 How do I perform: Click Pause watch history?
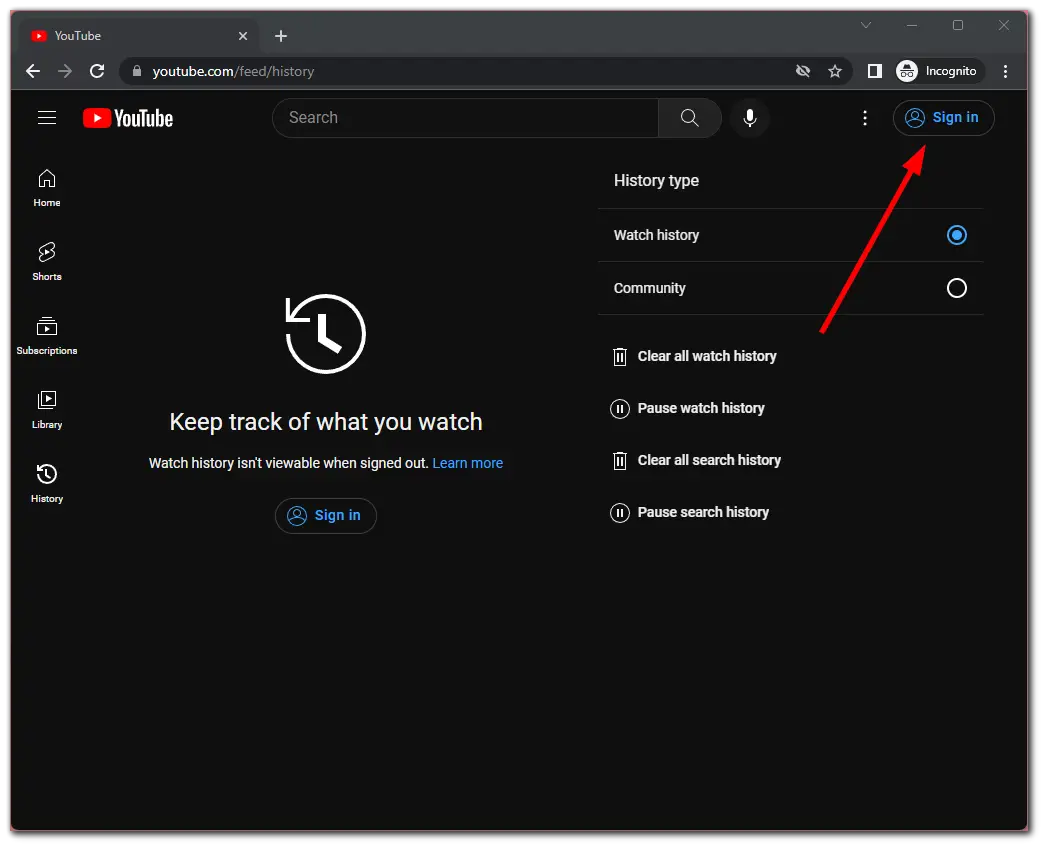tap(688, 408)
